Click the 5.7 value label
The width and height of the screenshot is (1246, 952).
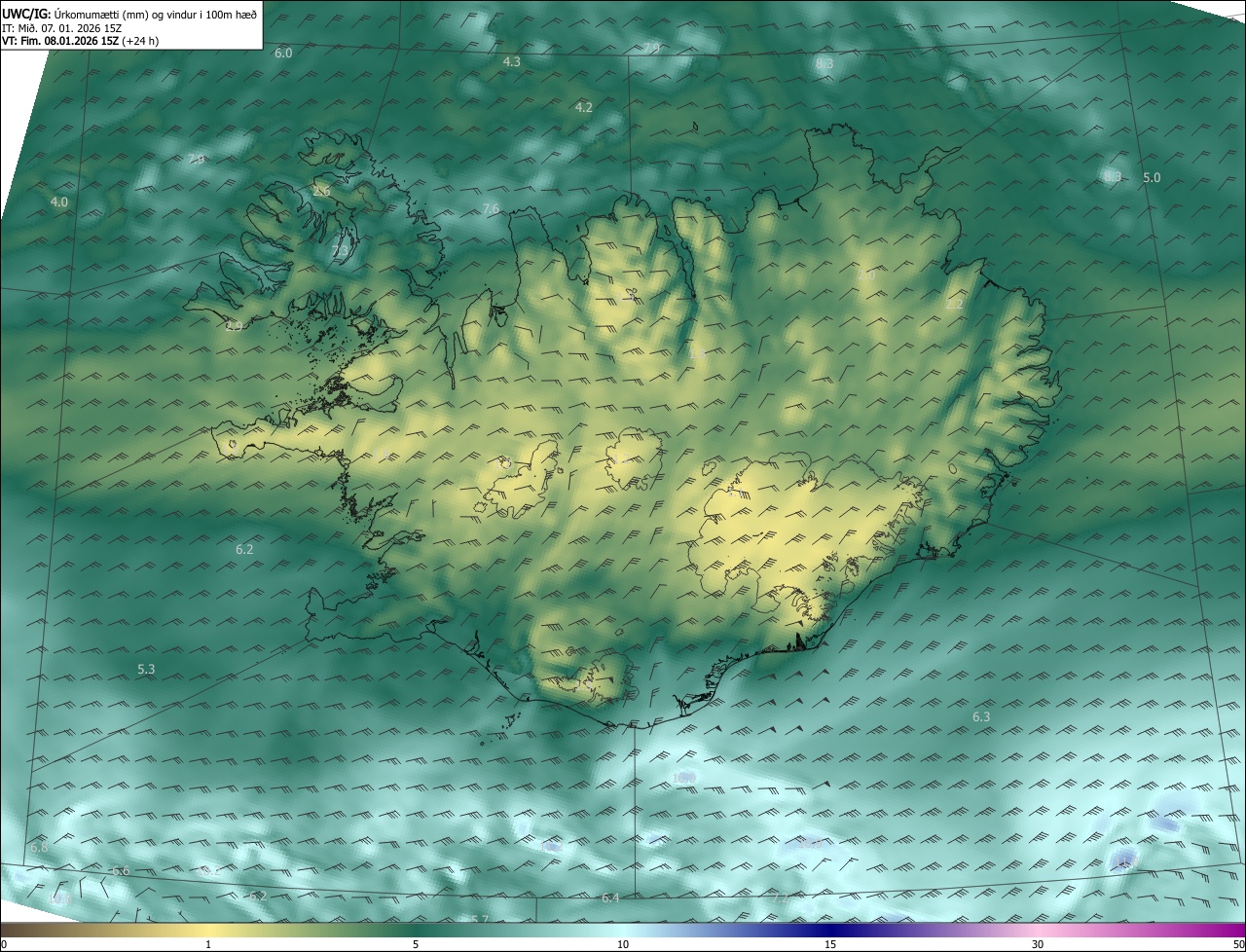479,919
